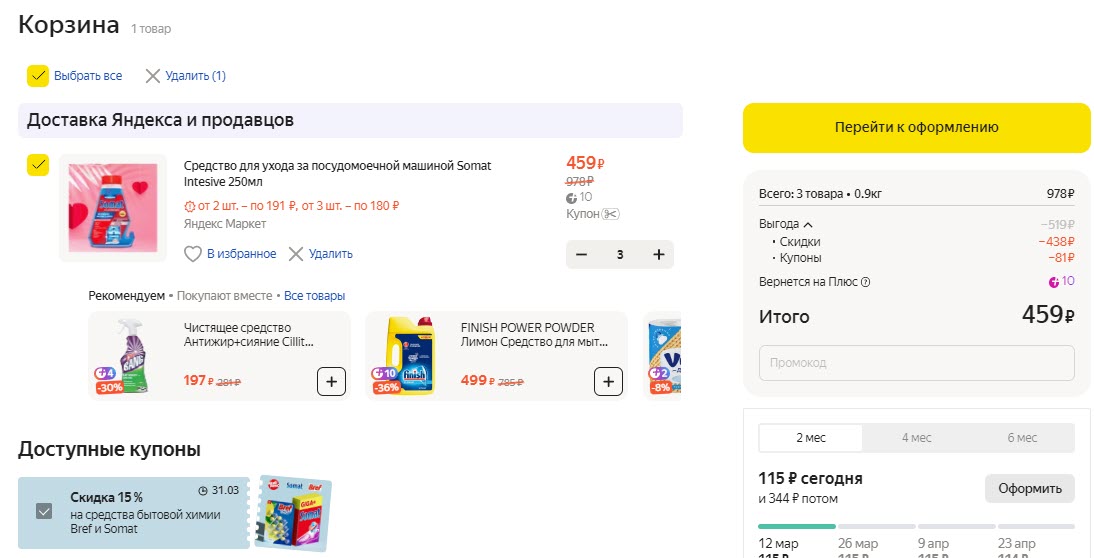The width and height of the screenshot is (1094, 558).
Task: Add Finish Power Powder to the cart
Action: point(608,381)
